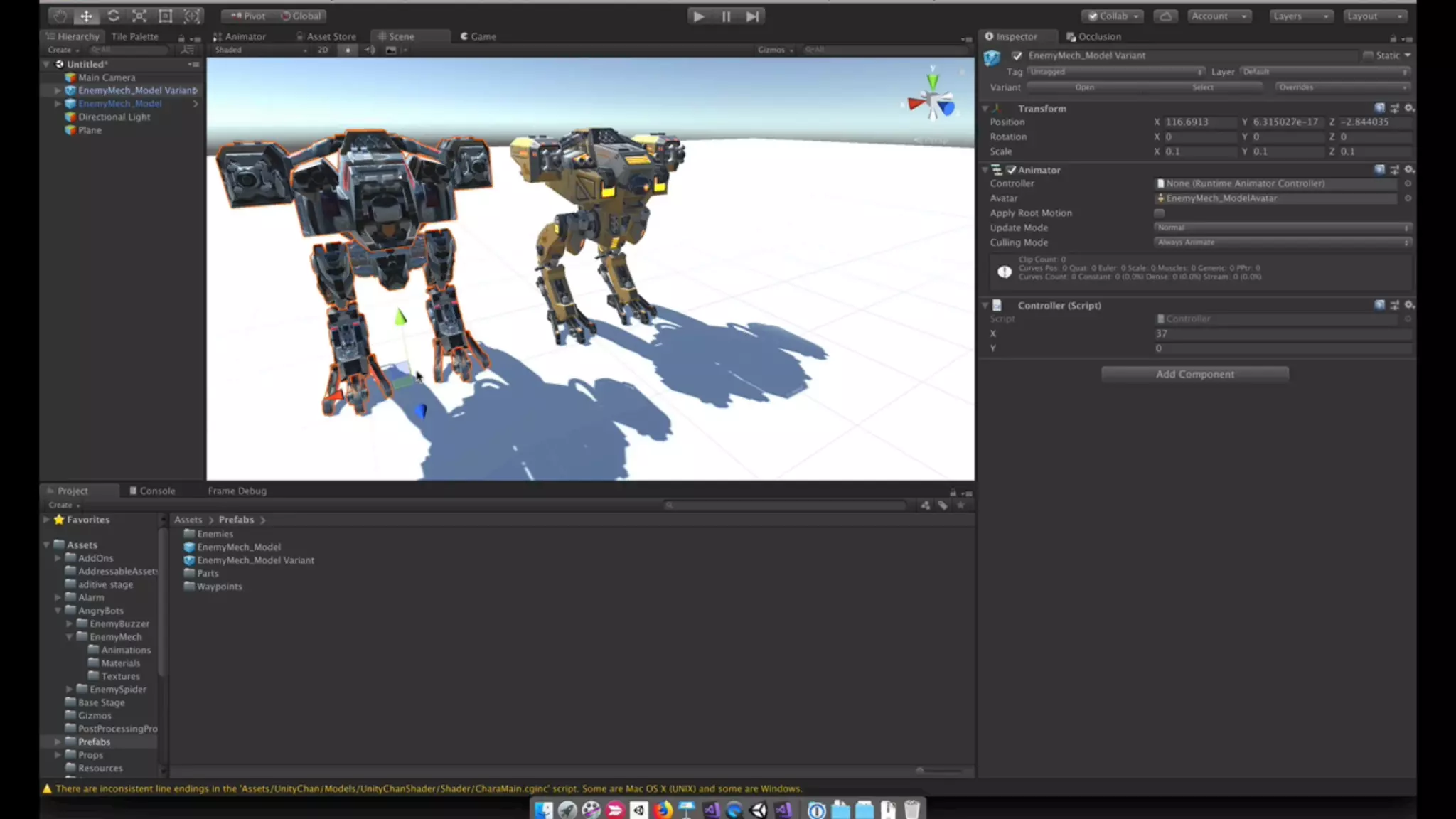Switch to the Game tab
The height and width of the screenshot is (819, 1456).
click(478, 36)
